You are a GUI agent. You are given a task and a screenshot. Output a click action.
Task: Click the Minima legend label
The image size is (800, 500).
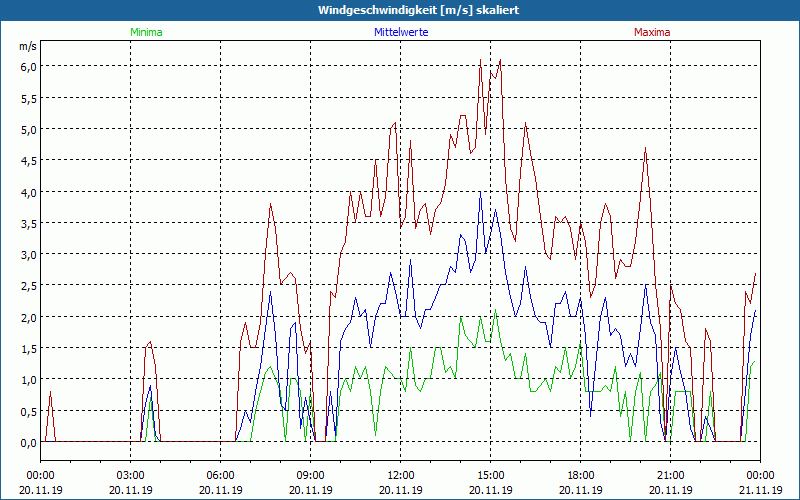145,32
